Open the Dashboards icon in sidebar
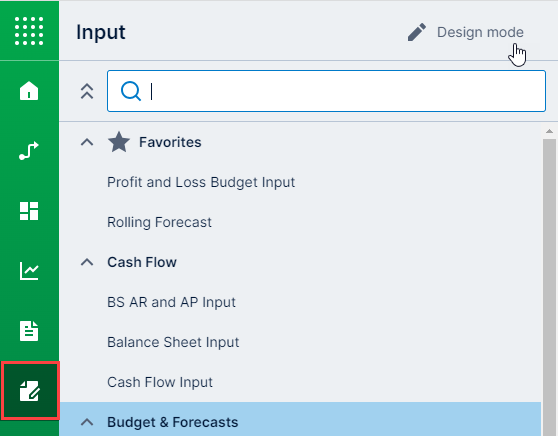Screen dimensions: 558x436 tap(29, 211)
